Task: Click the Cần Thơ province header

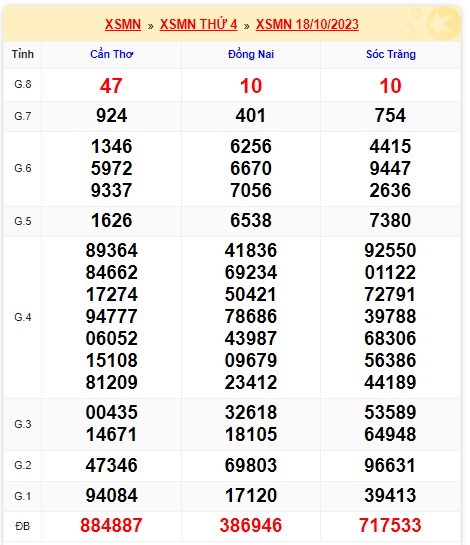Action: 112,54
